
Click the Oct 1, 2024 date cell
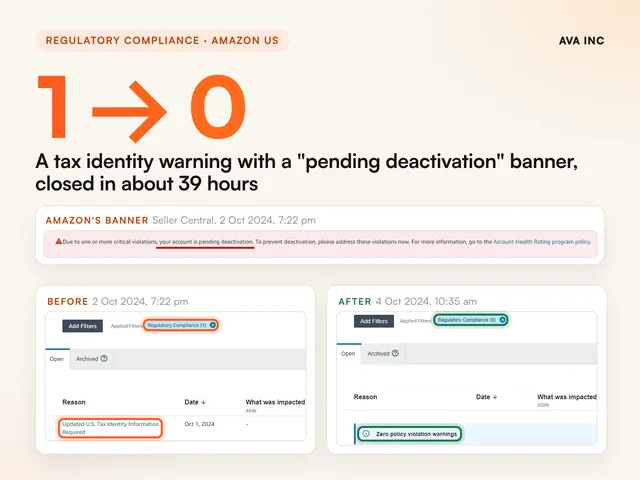click(199, 424)
